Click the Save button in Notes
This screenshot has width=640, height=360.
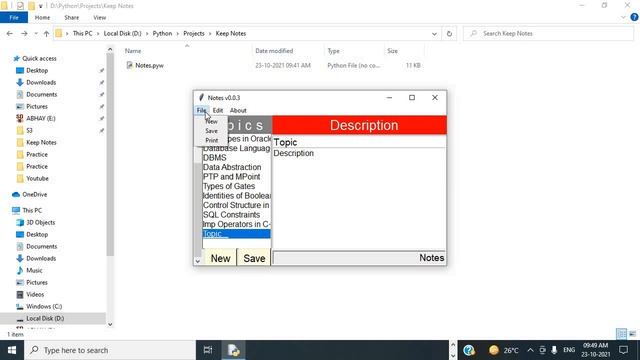point(254,258)
